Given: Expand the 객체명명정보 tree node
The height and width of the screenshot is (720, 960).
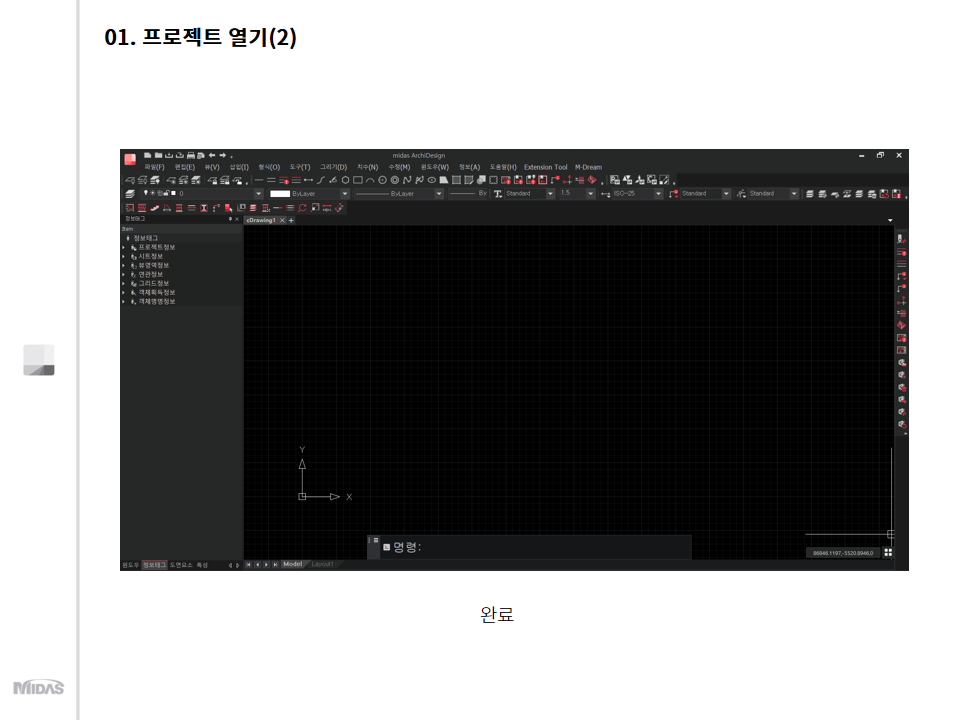Looking at the screenshot, I should pos(124,302).
